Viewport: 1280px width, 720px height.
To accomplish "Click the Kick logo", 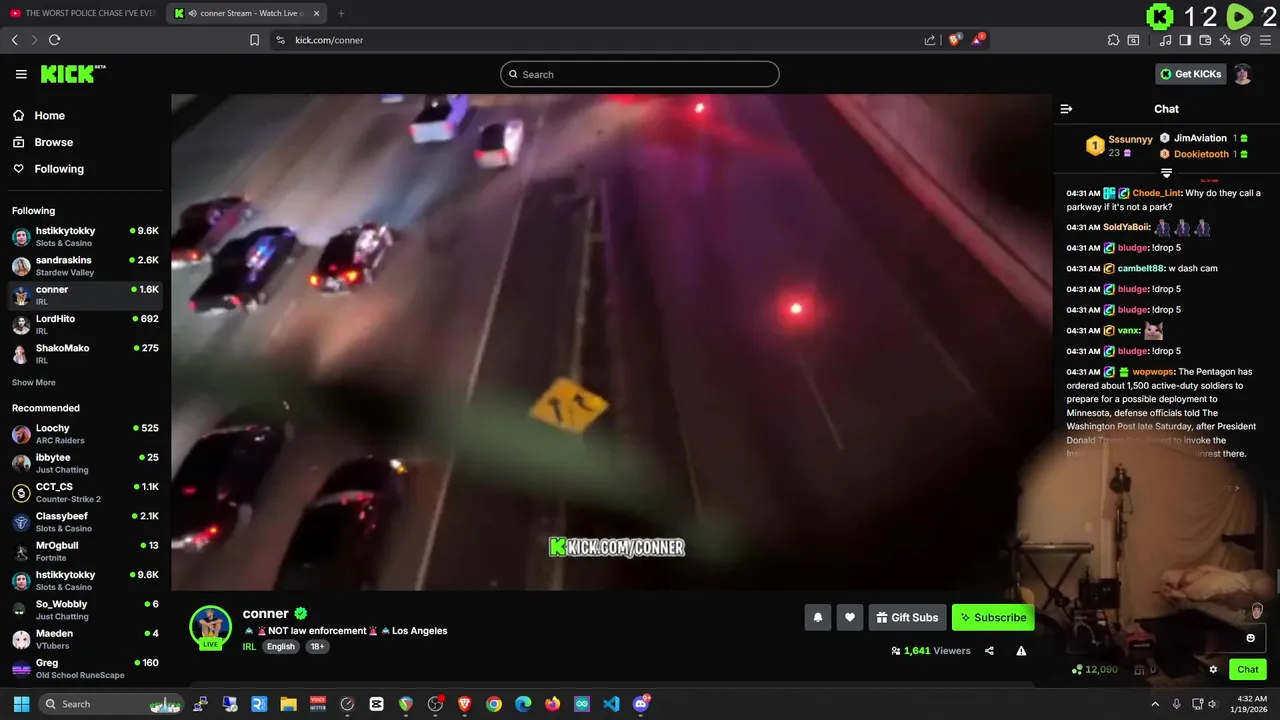I will point(73,74).
